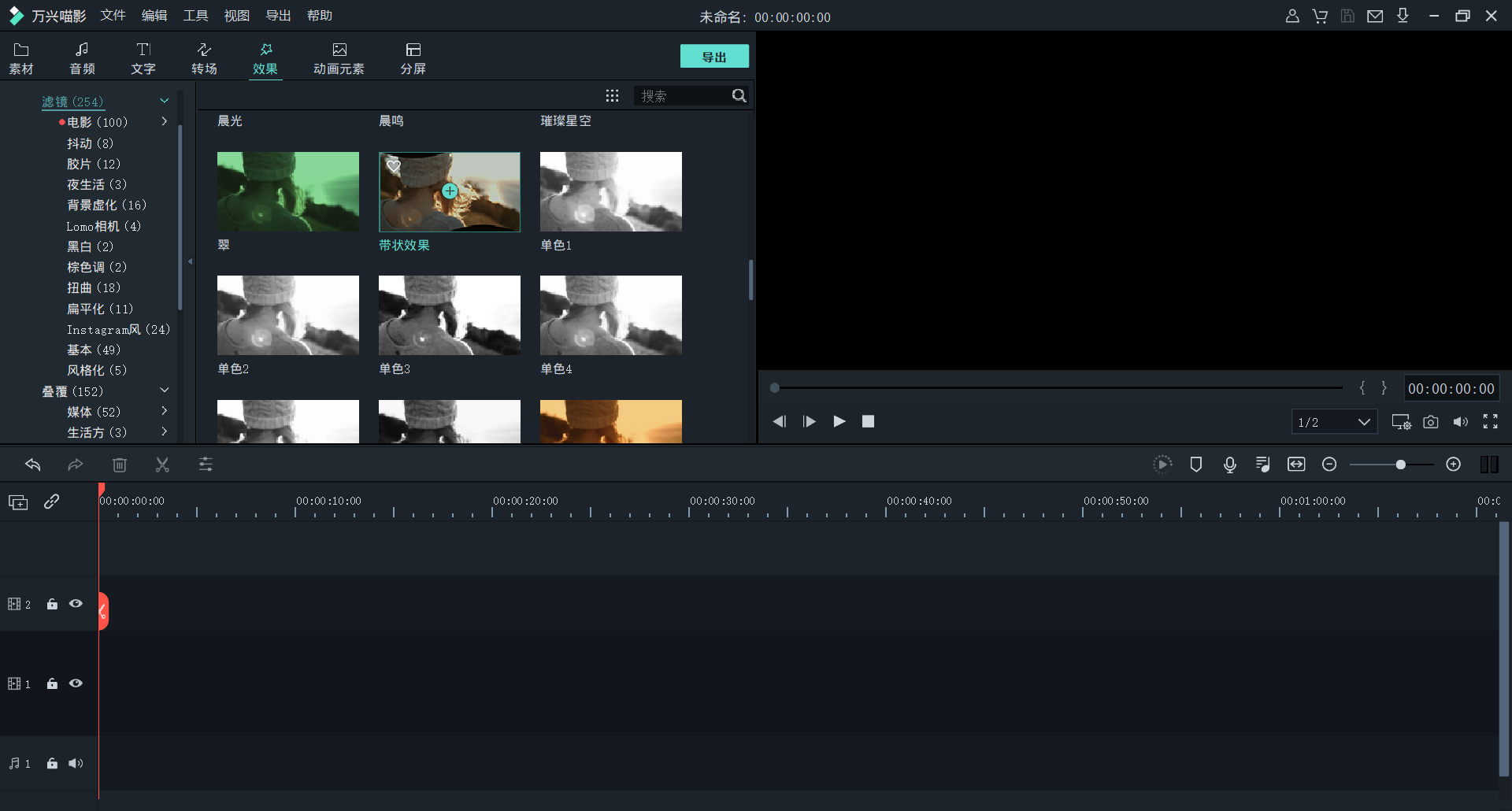1512x811 pixels.
Task: Open the 转场 tab
Action: [x=204, y=59]
